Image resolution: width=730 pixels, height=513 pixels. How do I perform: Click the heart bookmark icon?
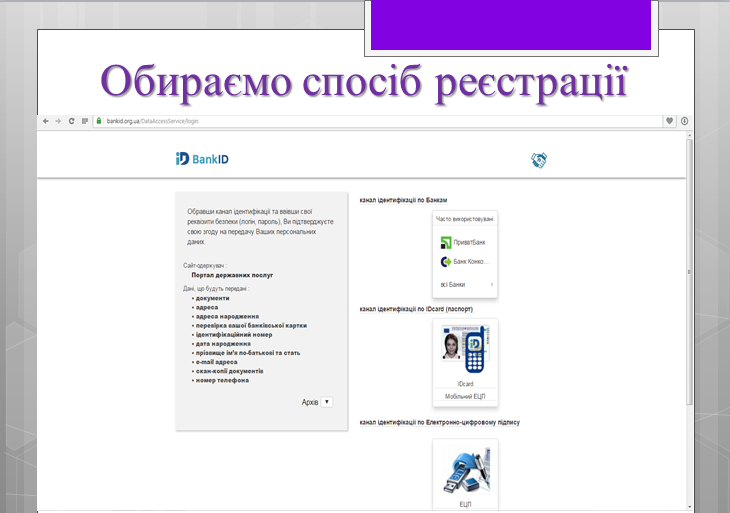pos(669,121)
